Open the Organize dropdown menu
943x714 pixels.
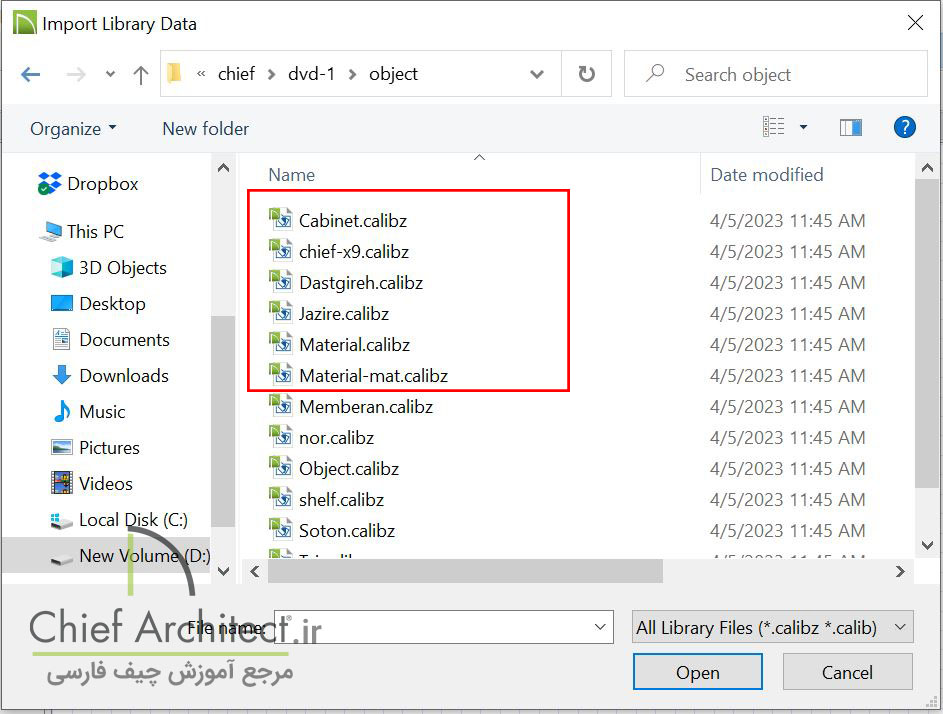73,128
